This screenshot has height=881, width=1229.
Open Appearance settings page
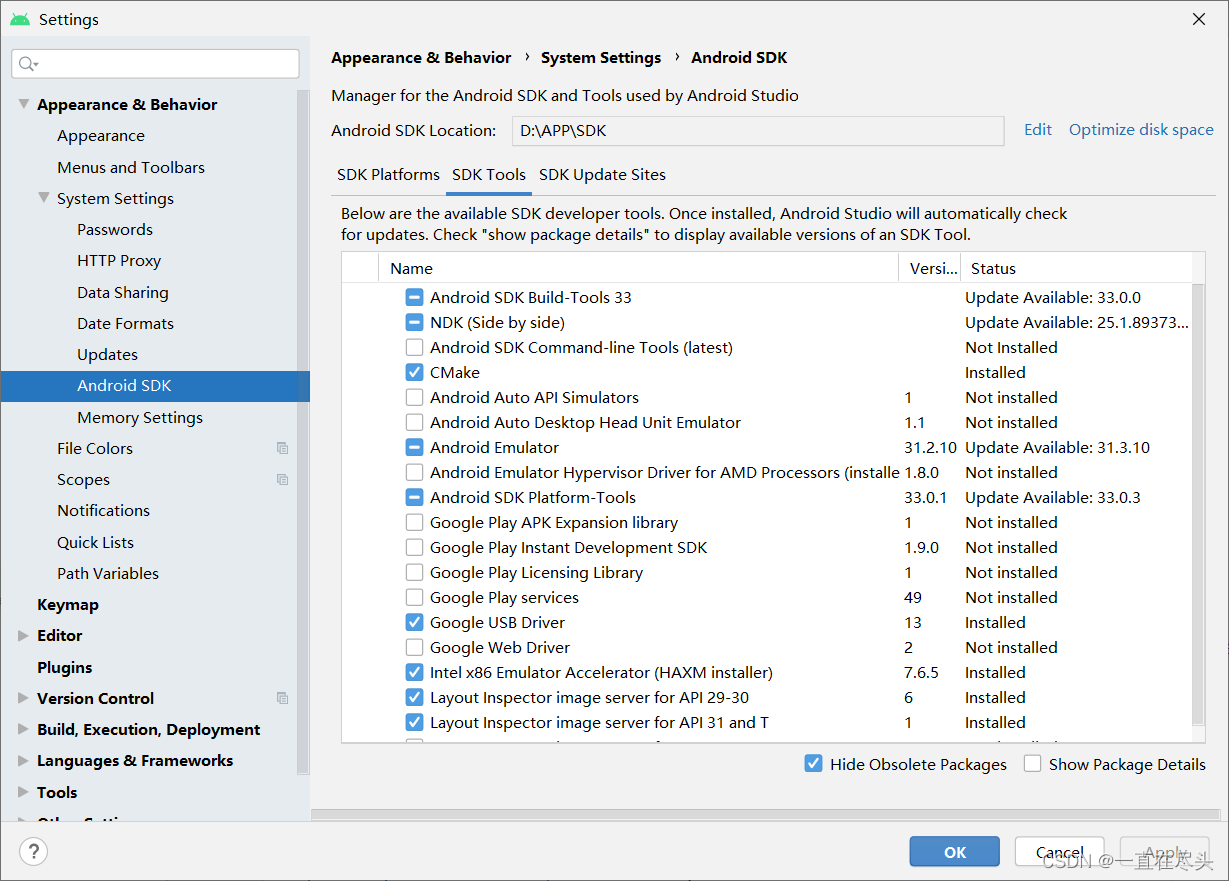tap(101, 135)
